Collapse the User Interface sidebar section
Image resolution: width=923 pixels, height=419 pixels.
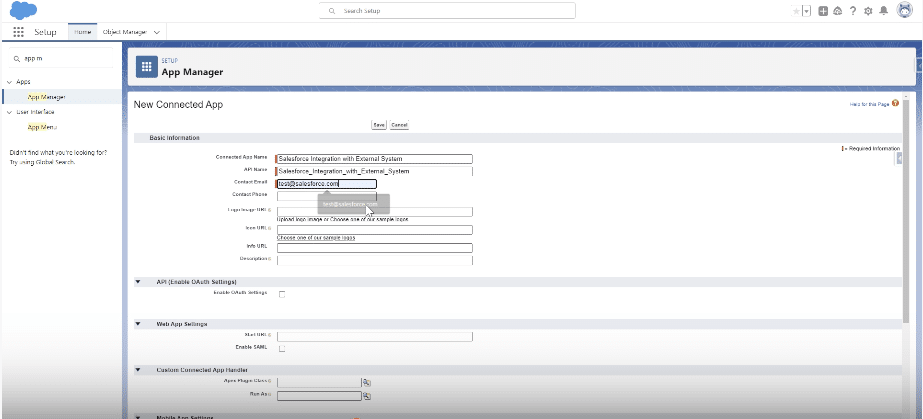click(x=10, y=112)
